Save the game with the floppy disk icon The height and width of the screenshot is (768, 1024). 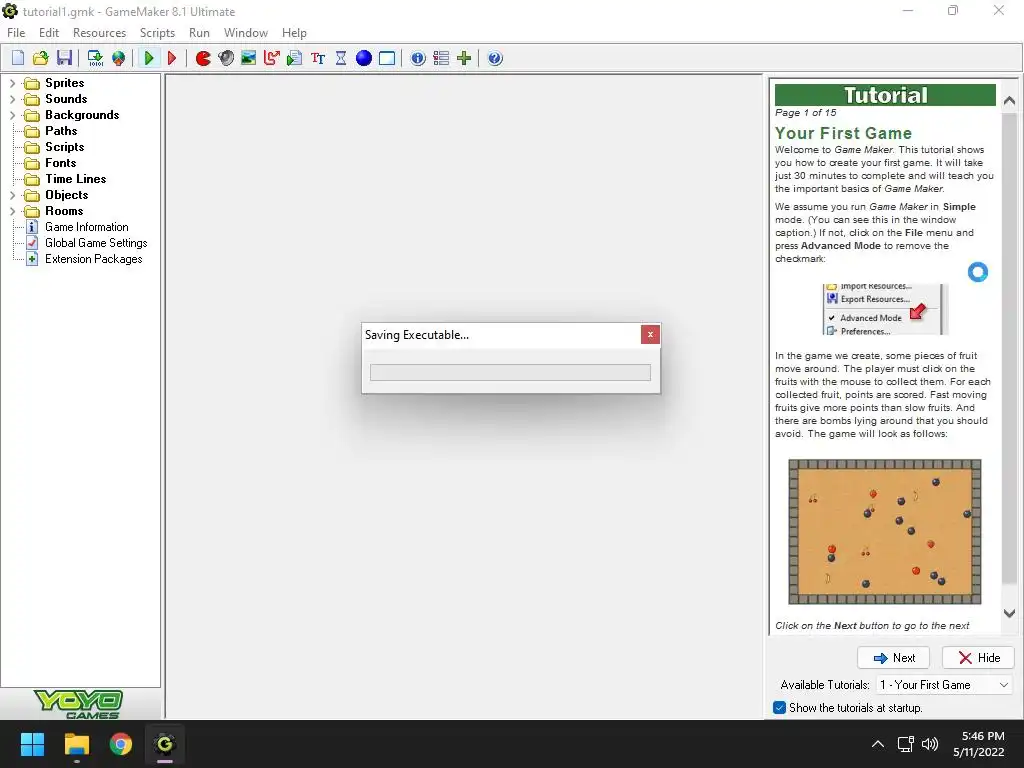tap(64, 58)
